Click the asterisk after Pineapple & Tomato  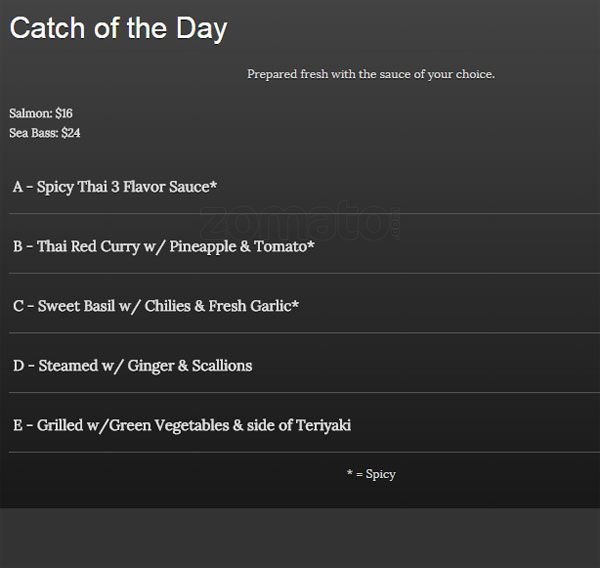point(311,246)
